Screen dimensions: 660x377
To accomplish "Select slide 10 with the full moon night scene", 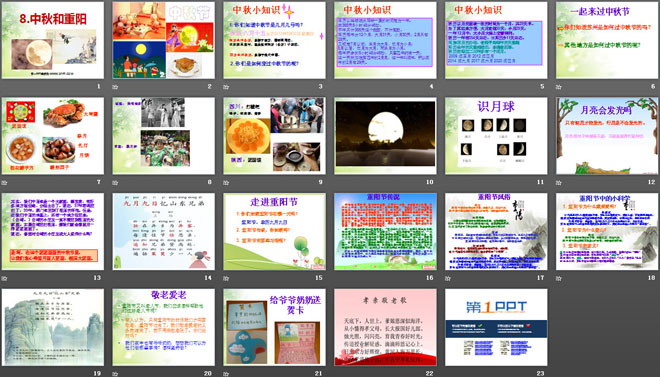I will (x=385, y=136).
